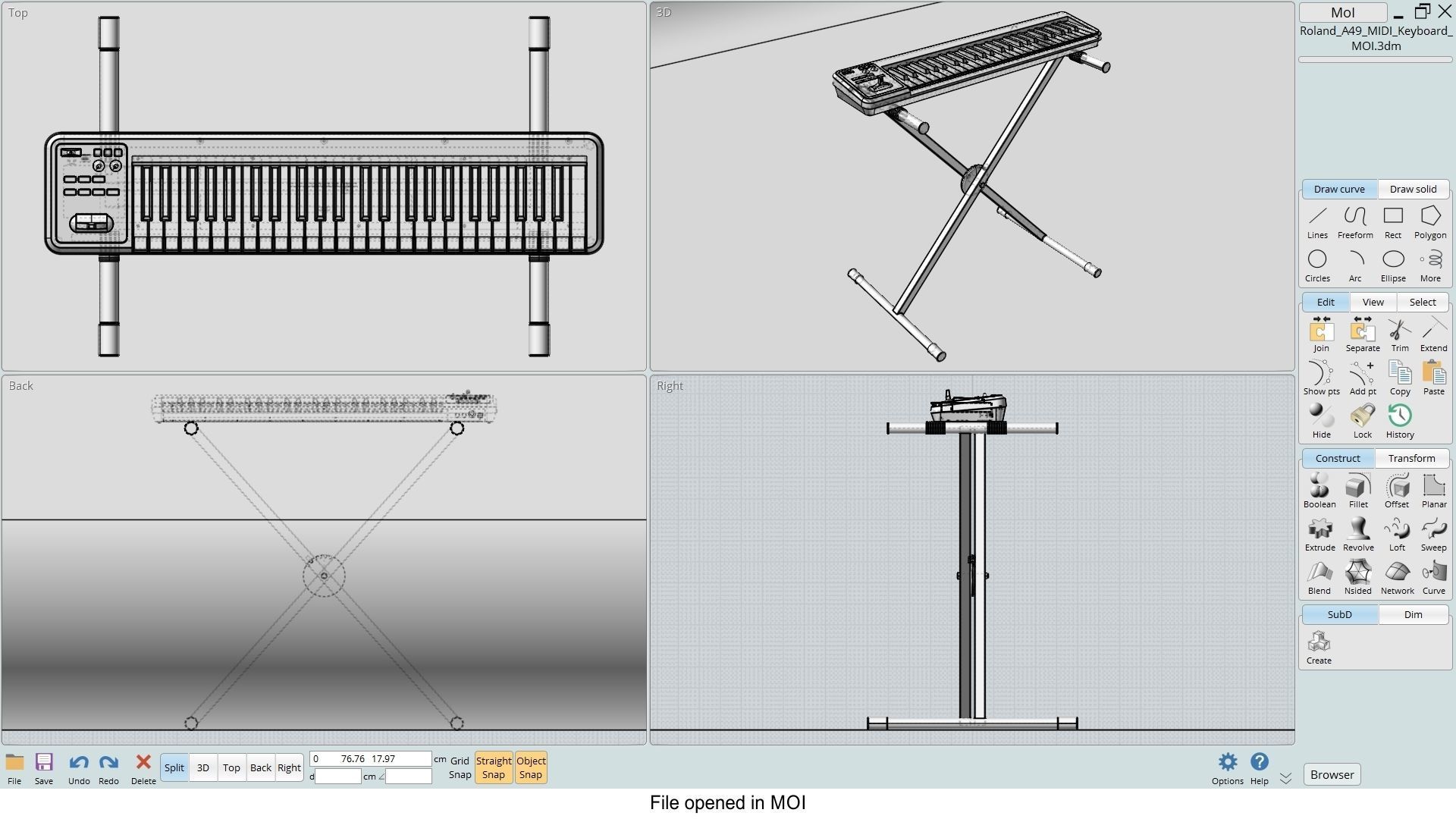Switch to the Top single view

click(231, 767)
